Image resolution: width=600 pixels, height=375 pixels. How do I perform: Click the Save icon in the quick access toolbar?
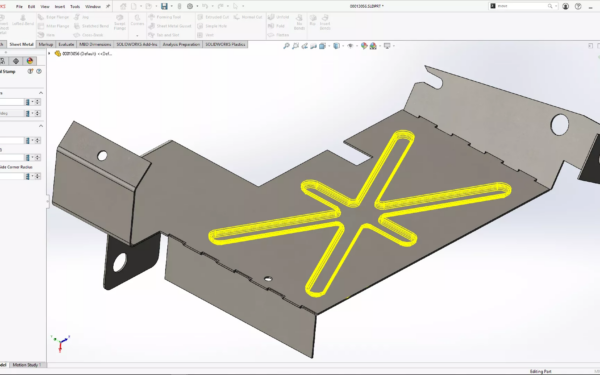pos(165,6)
